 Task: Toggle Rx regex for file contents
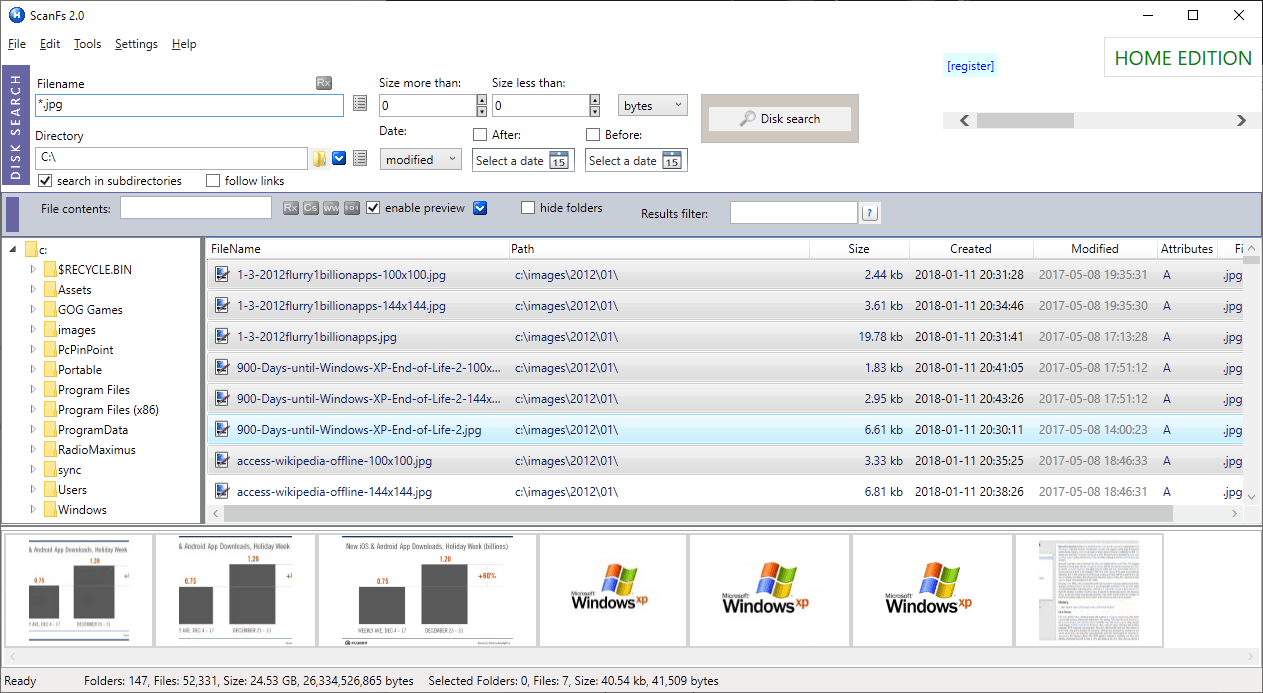tap(290, 208)
